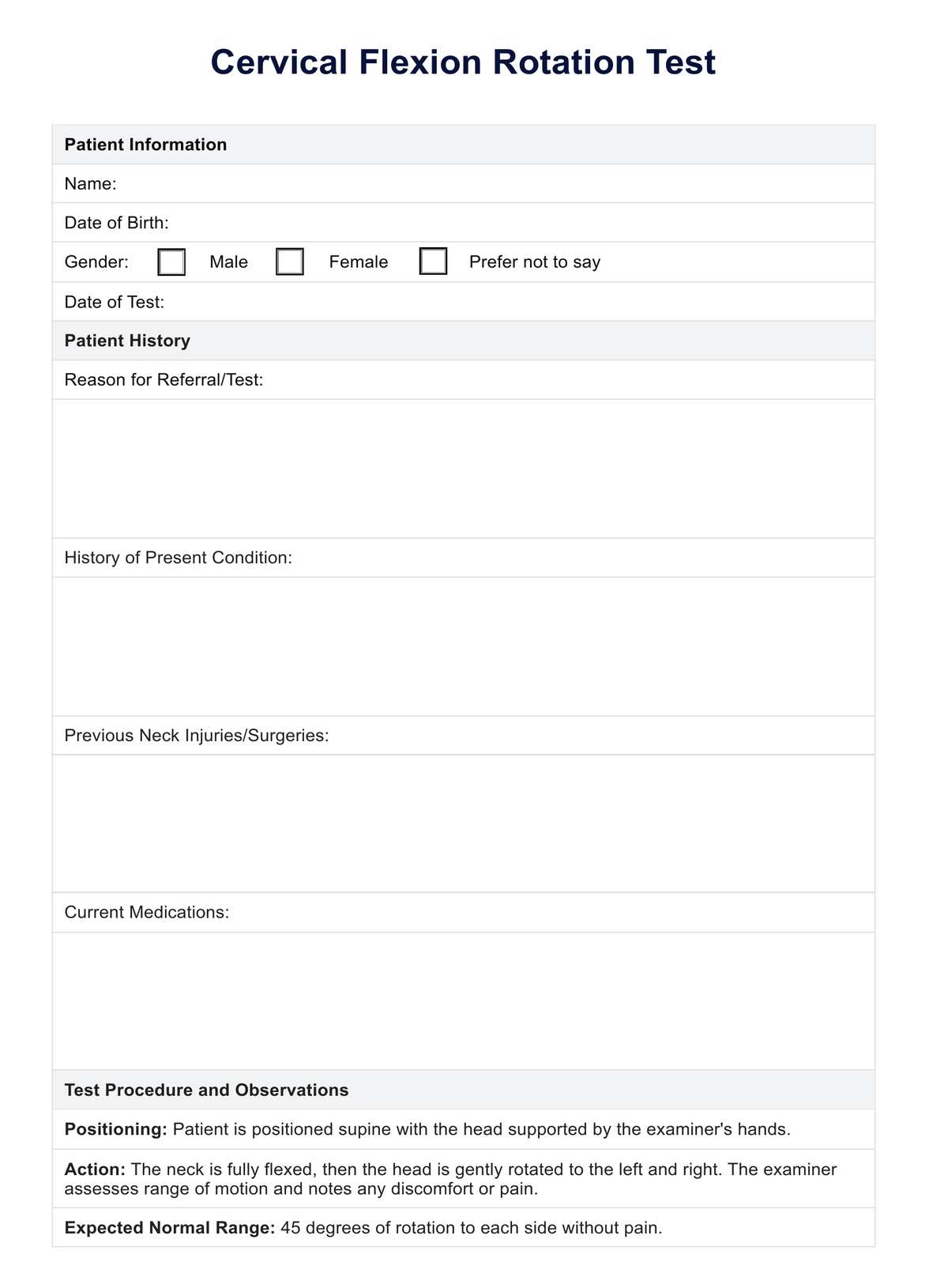
Task: Select the 'Prefer not to say' checkbox
Action: (433, 262)
